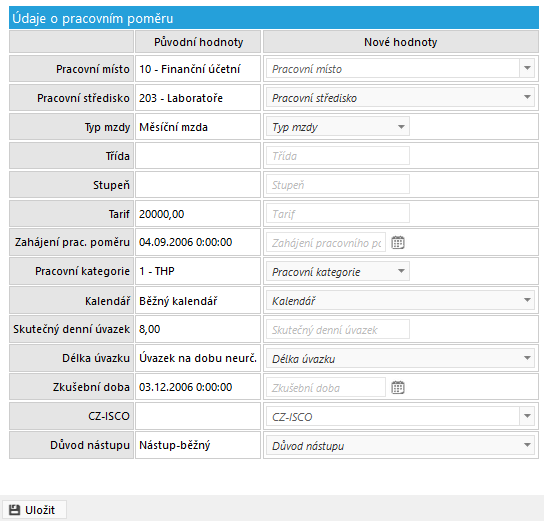Click Úvazek na dobu neurč. cell

coord(198,358)
